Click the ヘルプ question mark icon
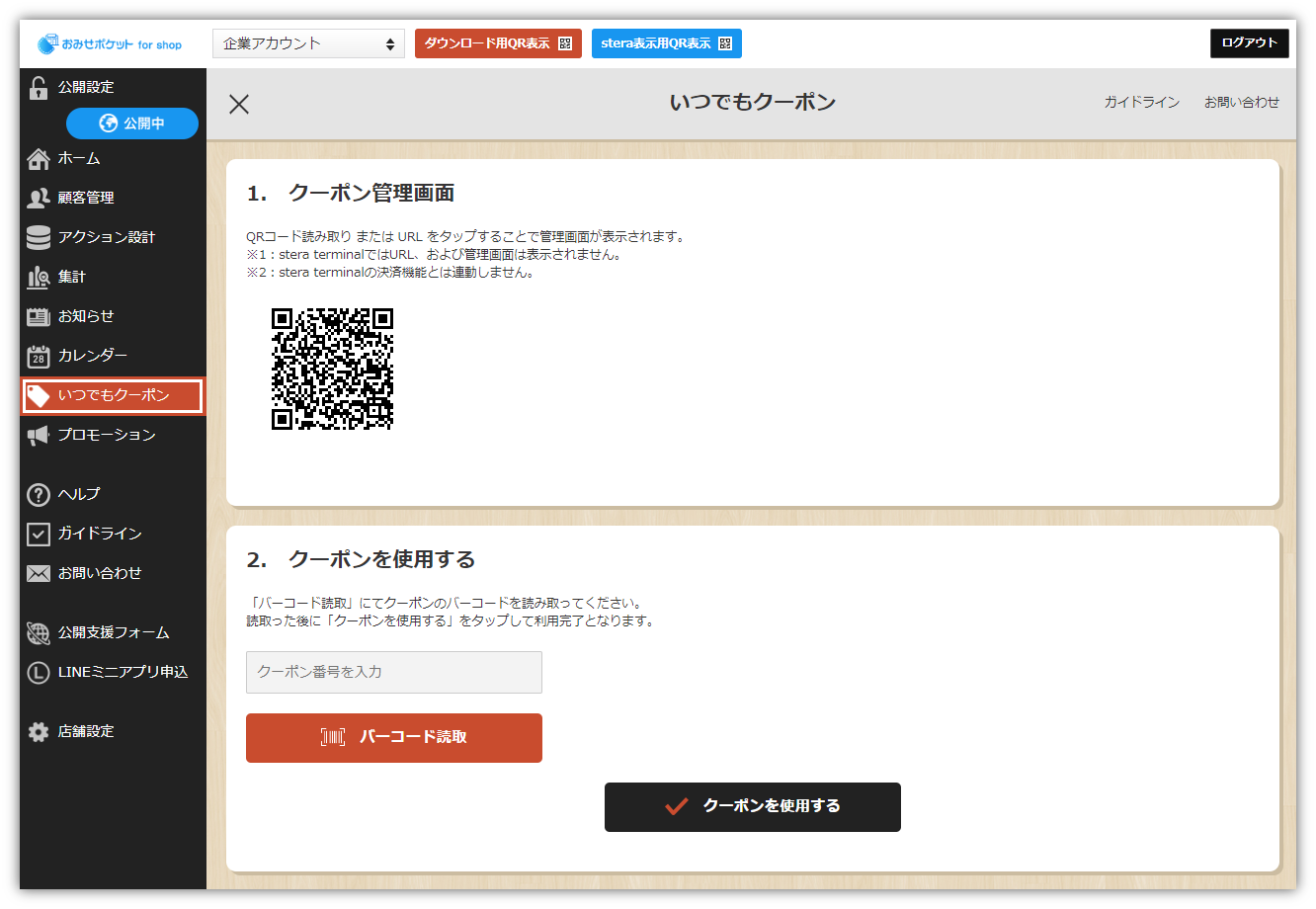 click(x=39, y=495)
